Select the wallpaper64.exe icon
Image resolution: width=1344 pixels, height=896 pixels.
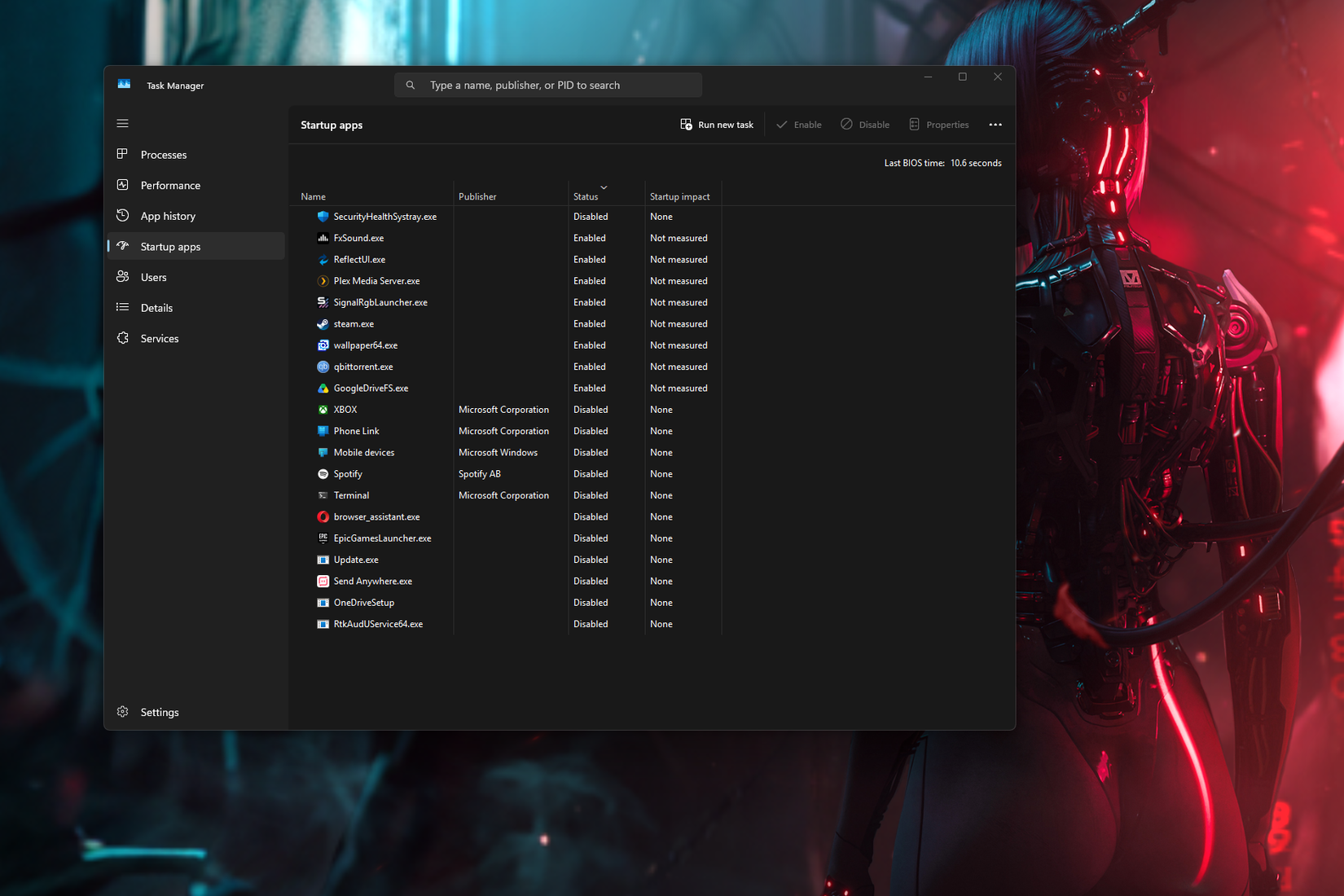coord(323,345)
